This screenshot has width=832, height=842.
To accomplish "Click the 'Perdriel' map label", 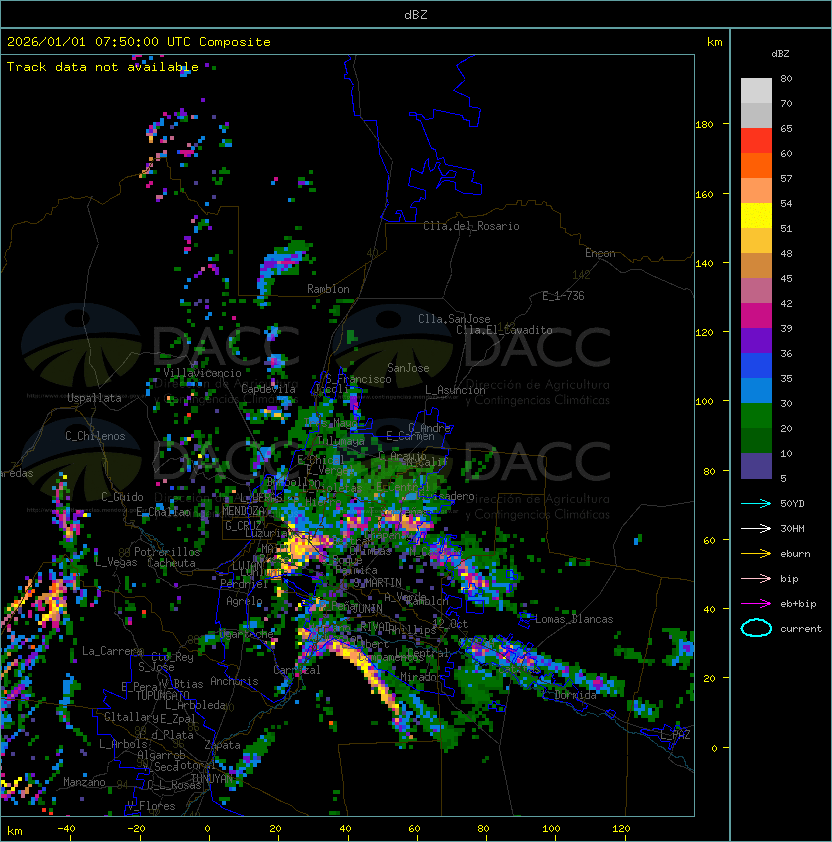I will pyautogui.click(x=244, y=583).
